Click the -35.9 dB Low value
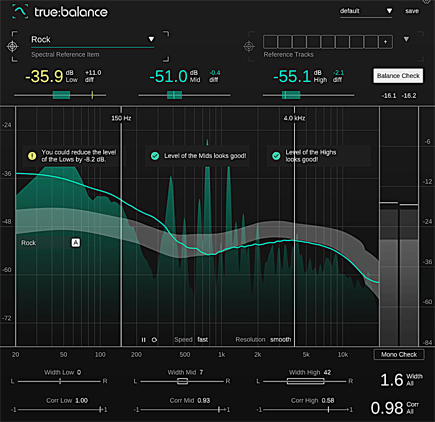 click(x=44, y=76)
